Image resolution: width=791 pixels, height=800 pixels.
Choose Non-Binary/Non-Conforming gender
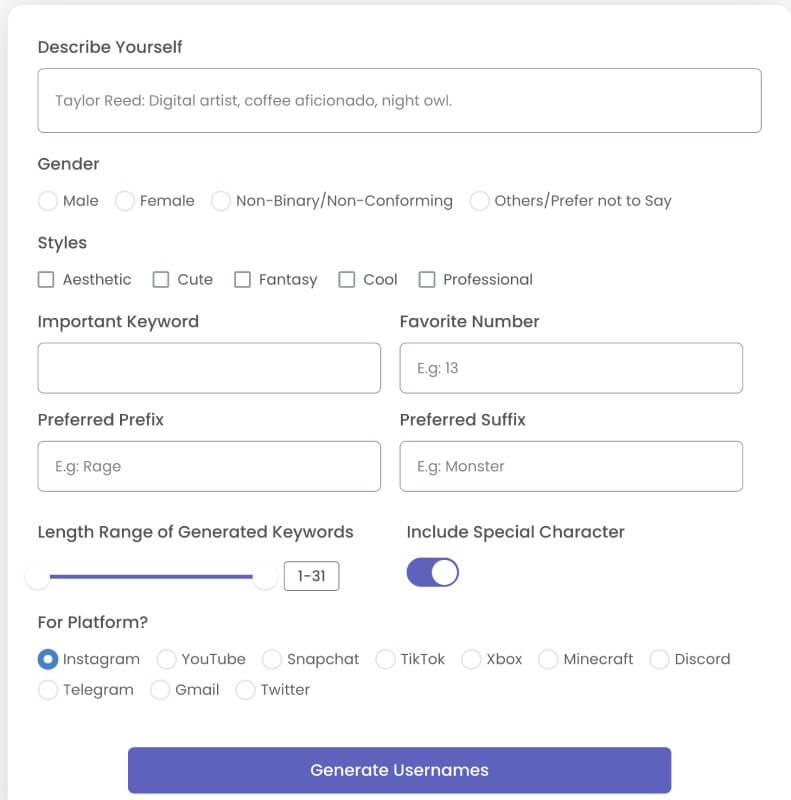tap(220, 201)
